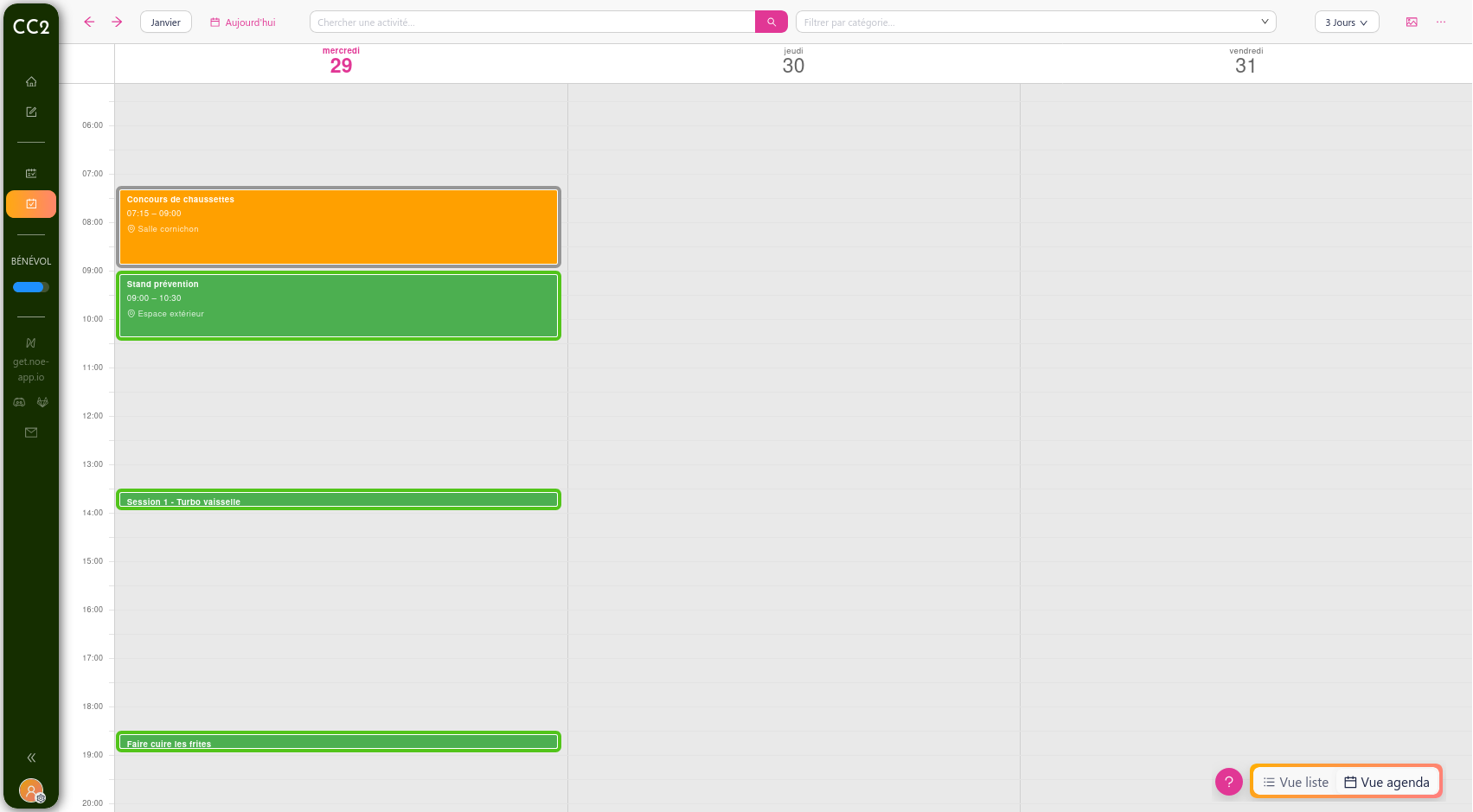Click the pink image icon in the toolbar
1473x812 pixels.
(1412, 22)
